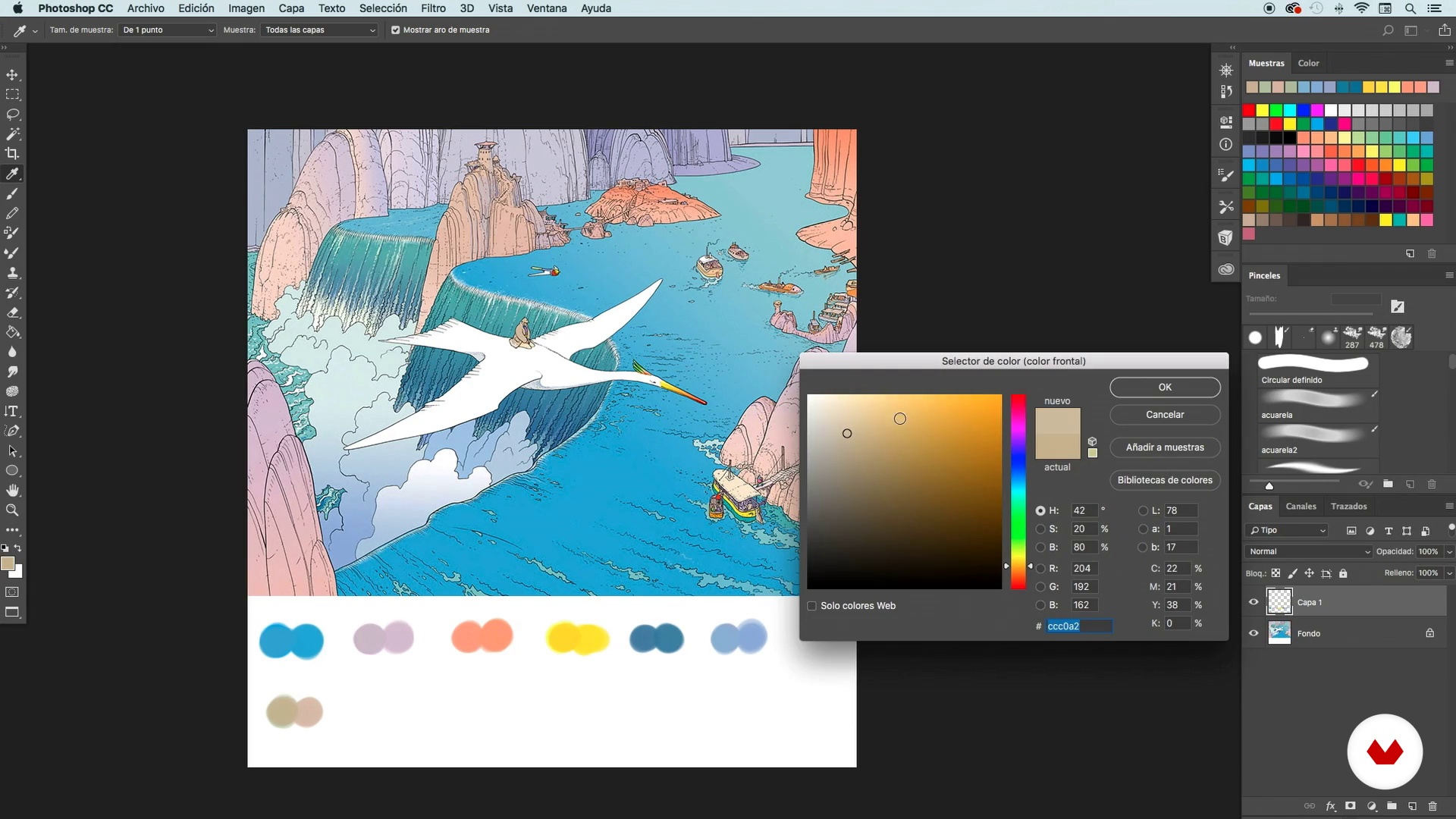
Task: Select the Pen tool
Action: click(12, 431)
